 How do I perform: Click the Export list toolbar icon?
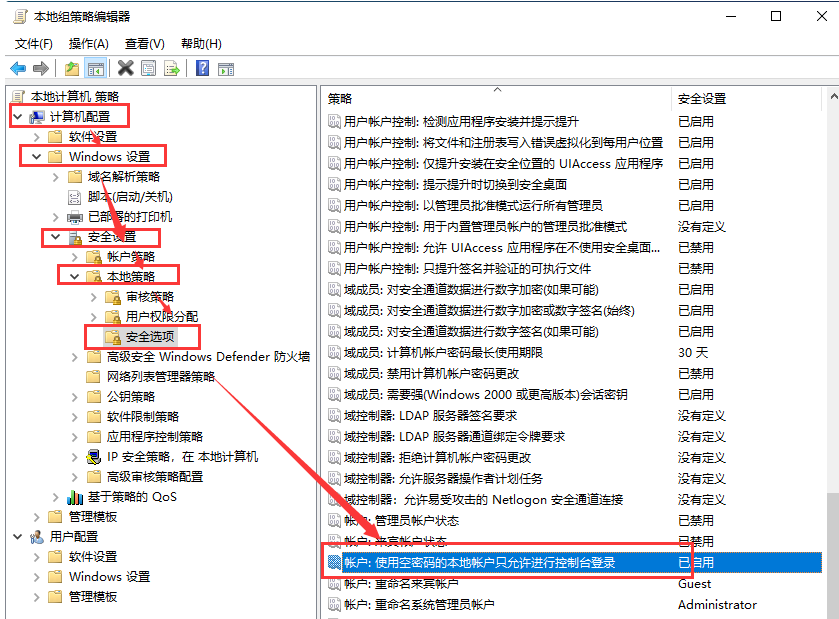tap(172, 68)
